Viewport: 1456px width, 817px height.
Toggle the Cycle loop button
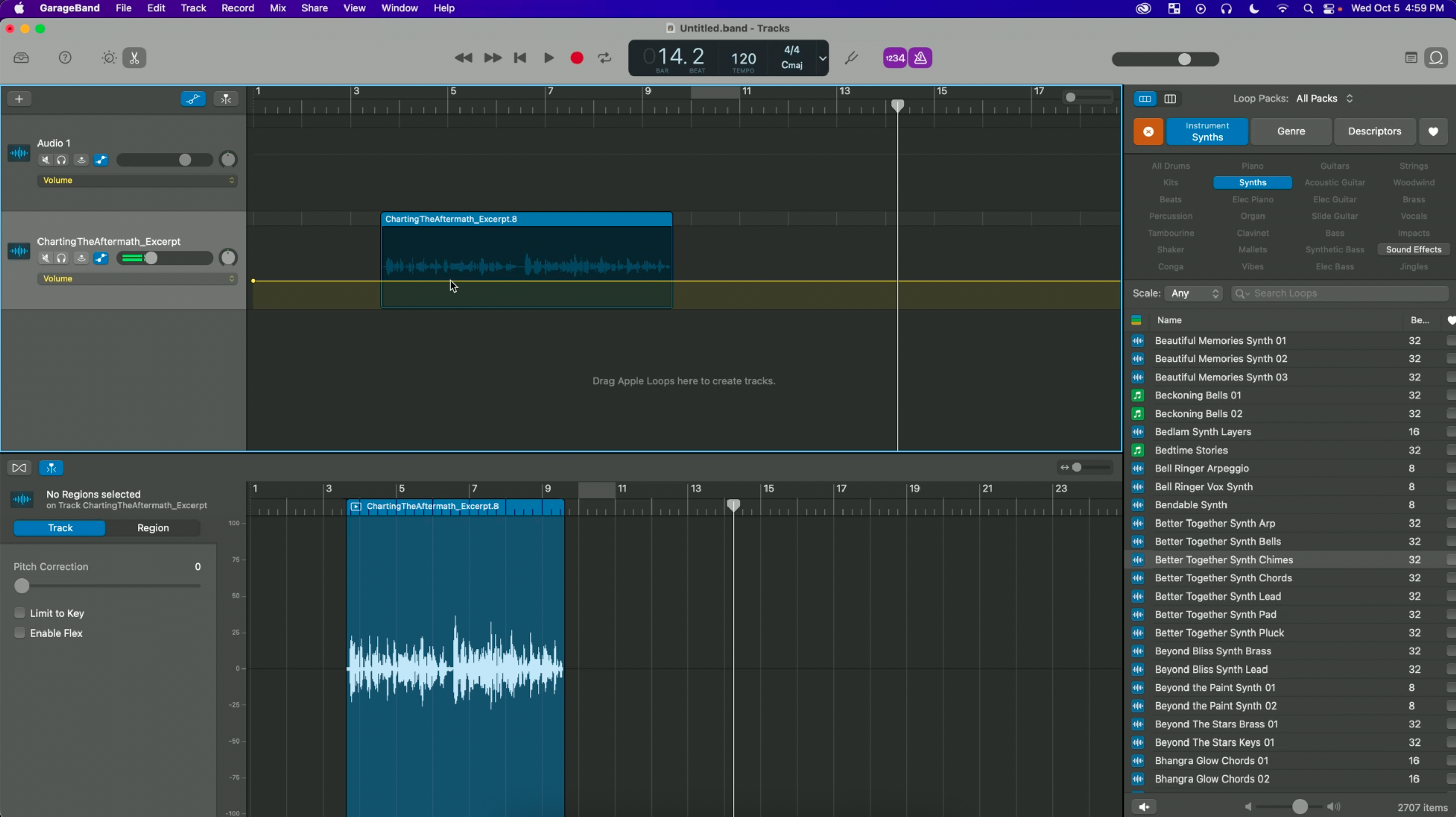[605, 58]
